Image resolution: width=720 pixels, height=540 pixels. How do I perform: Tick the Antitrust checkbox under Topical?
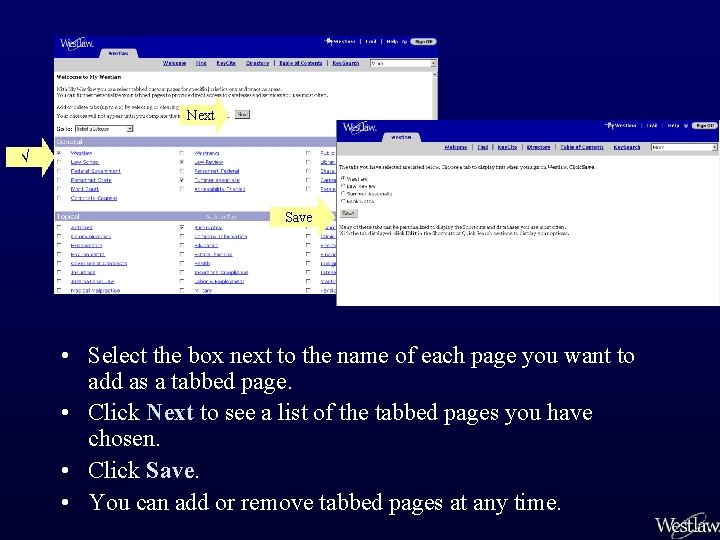(x=59, y=227)
